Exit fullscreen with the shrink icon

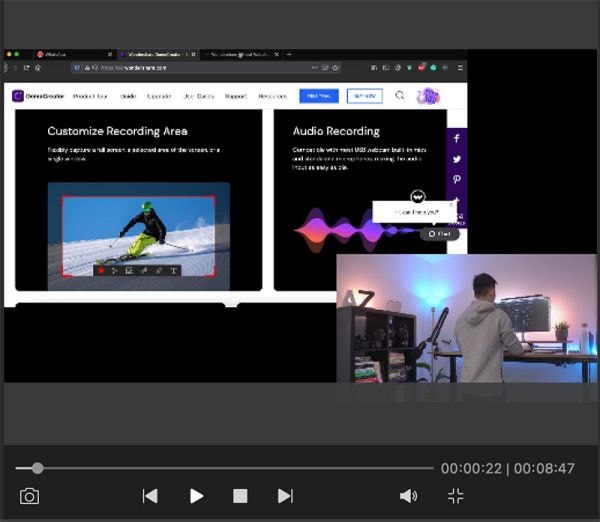coord(456,496)
